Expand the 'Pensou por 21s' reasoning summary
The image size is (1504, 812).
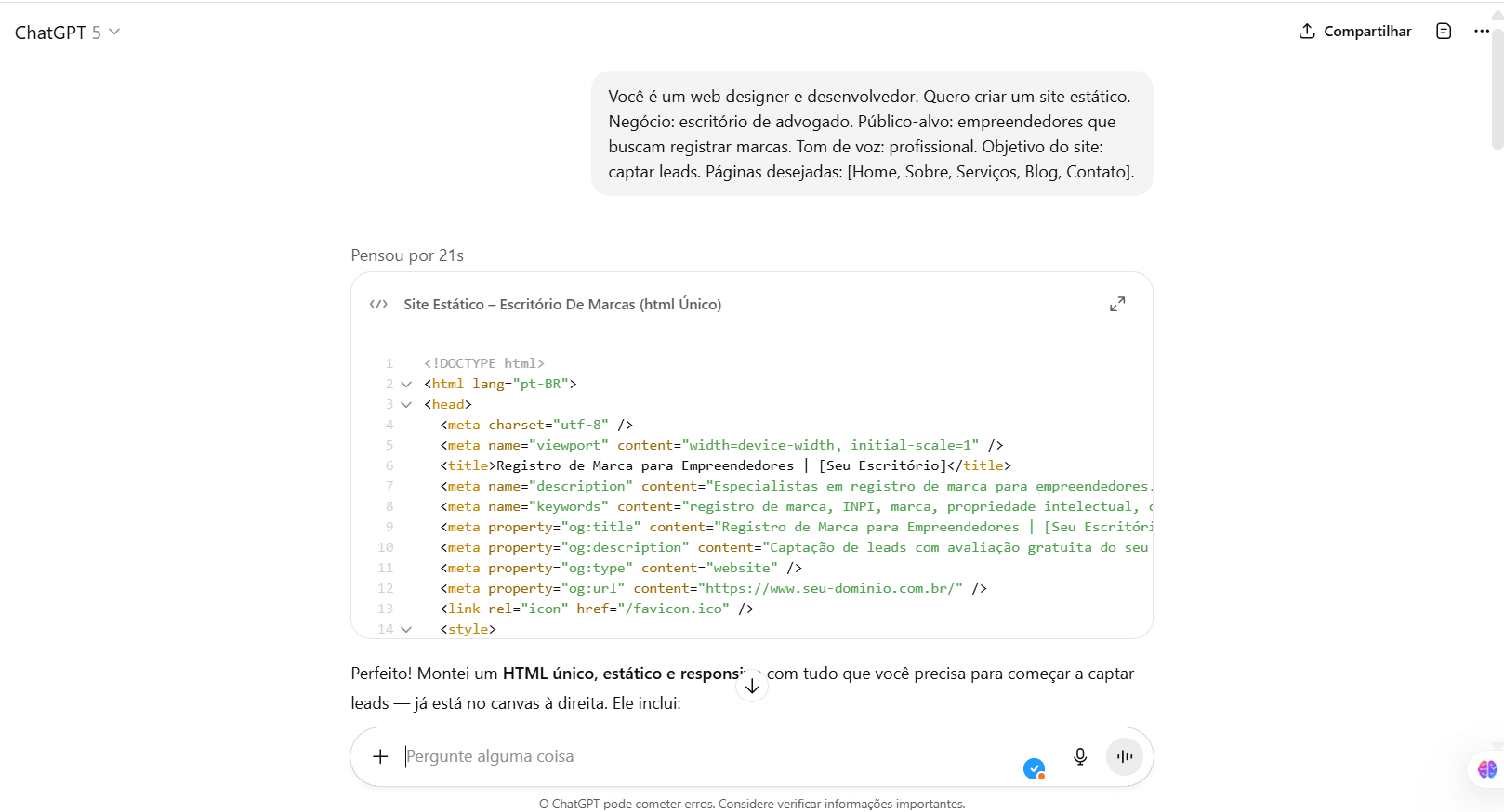[407, 255]
